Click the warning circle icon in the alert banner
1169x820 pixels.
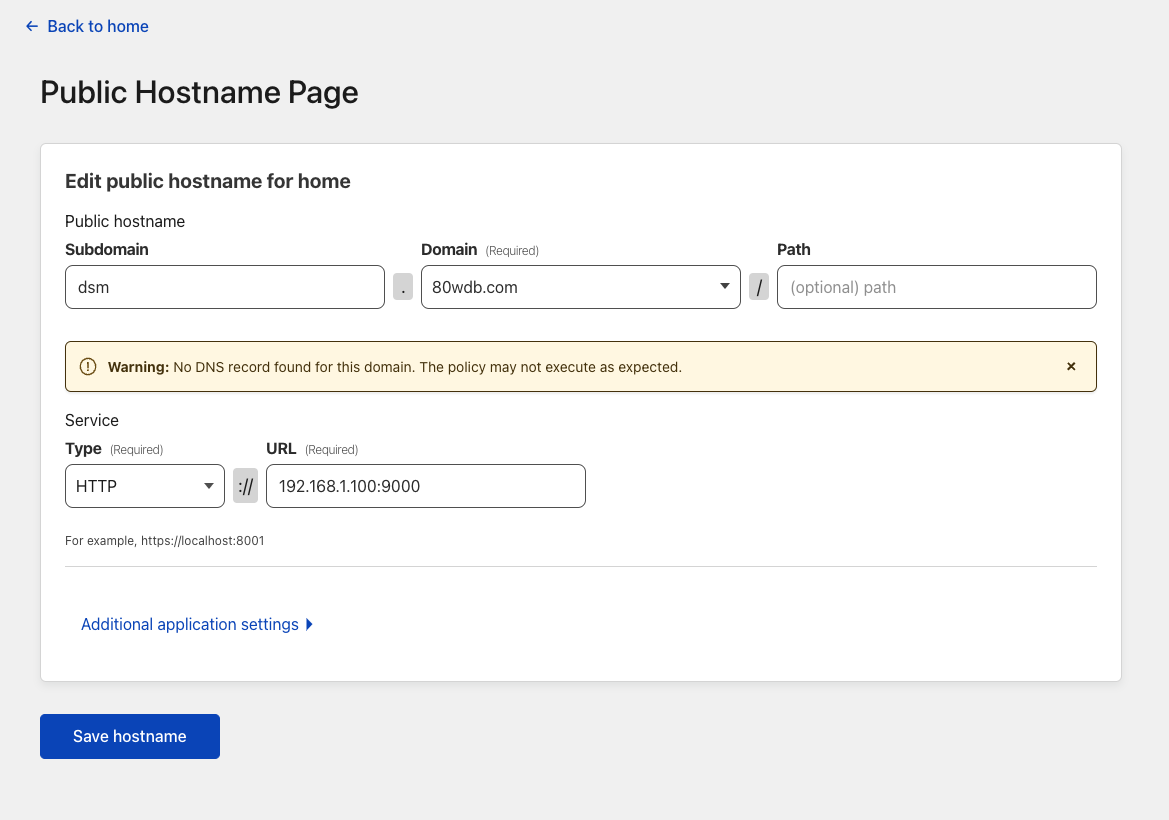coord(88,366)
